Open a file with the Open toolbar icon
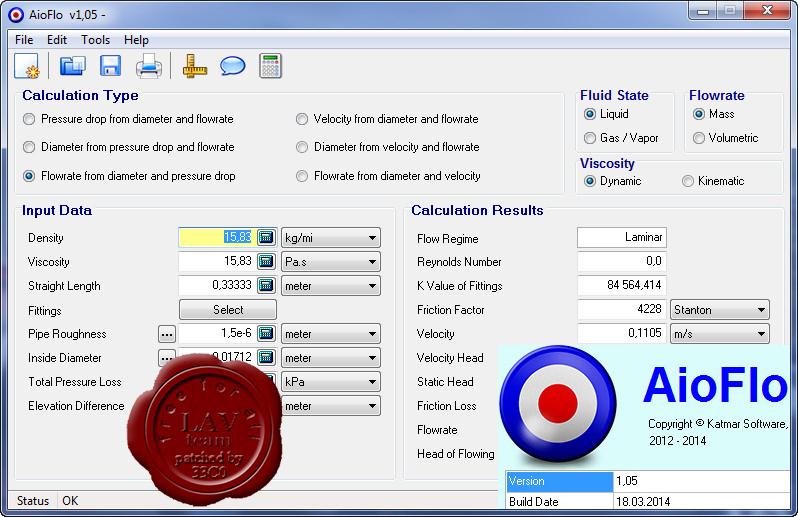This screenshot has width=798, height=517. pos(73,66)
